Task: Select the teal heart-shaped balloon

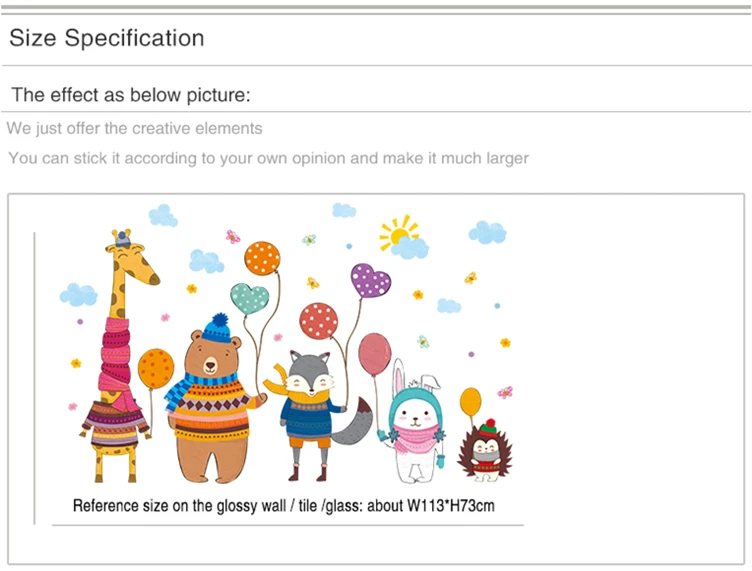Action: (x=249, y=298)
